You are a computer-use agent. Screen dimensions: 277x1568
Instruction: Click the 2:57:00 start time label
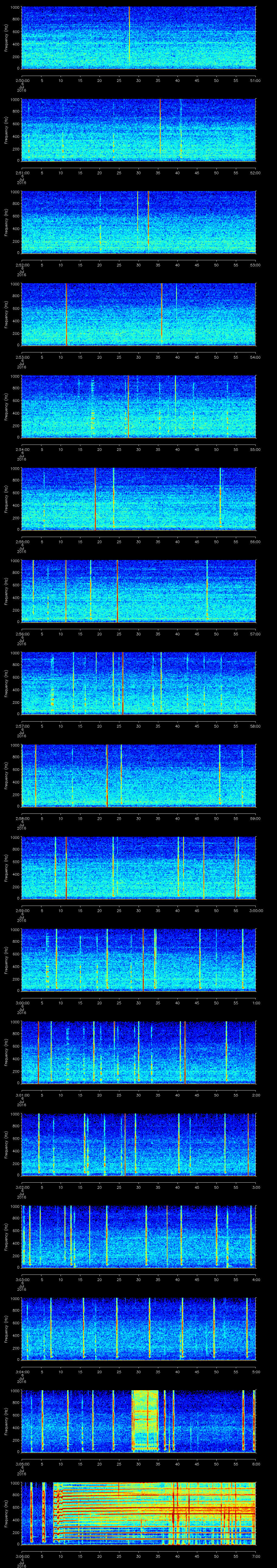point(22,726)
